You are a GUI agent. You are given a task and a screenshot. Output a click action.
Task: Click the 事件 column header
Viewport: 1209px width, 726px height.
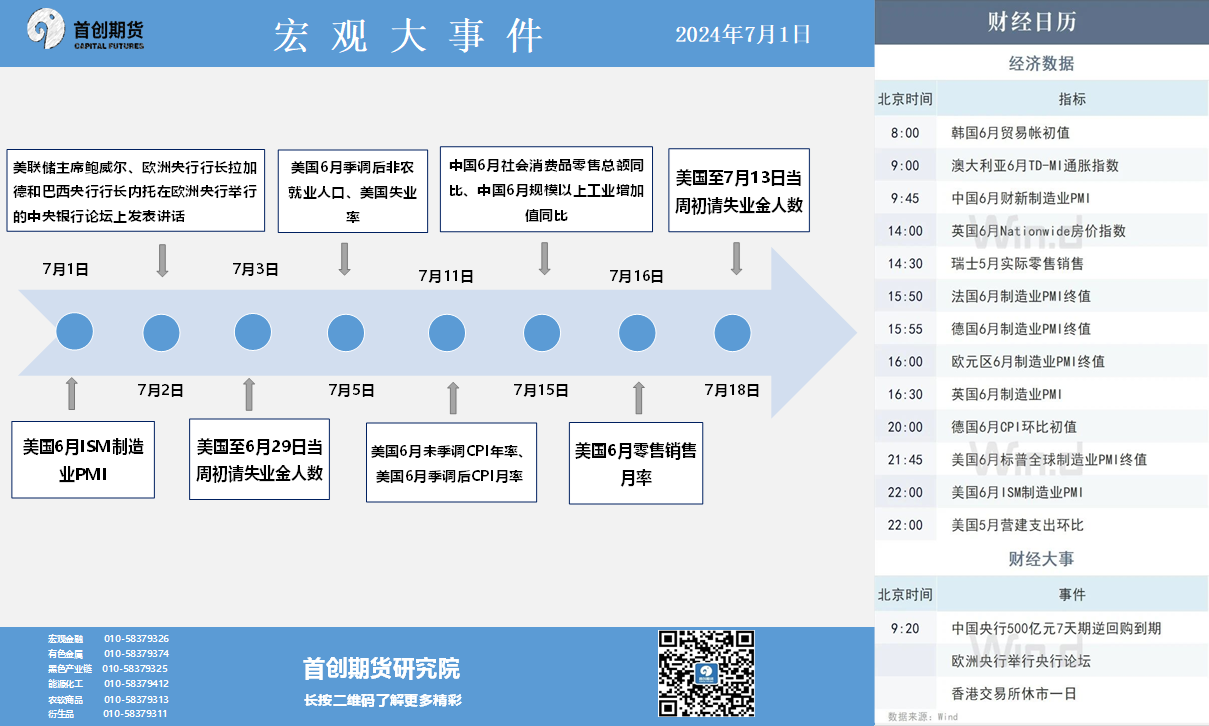coord(1072,595)
